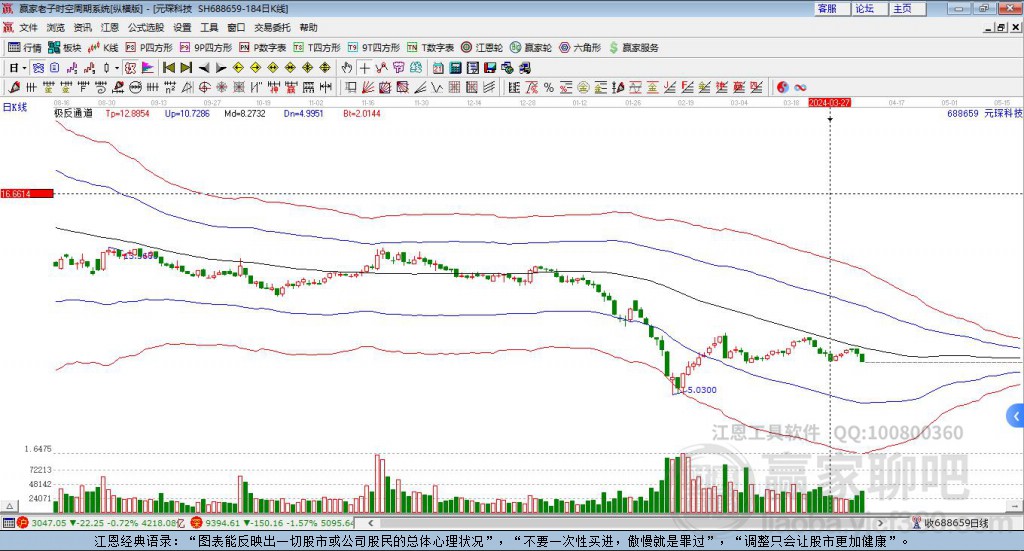
Task: Switch to K线 candlestick chart
Action: click(x=103, y=48)
